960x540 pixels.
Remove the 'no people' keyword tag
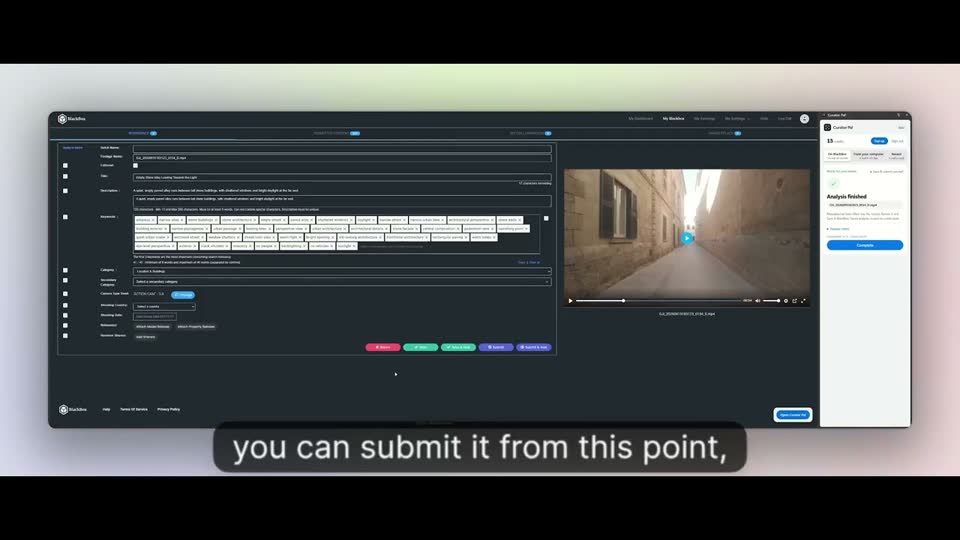(x=276, y=246)
